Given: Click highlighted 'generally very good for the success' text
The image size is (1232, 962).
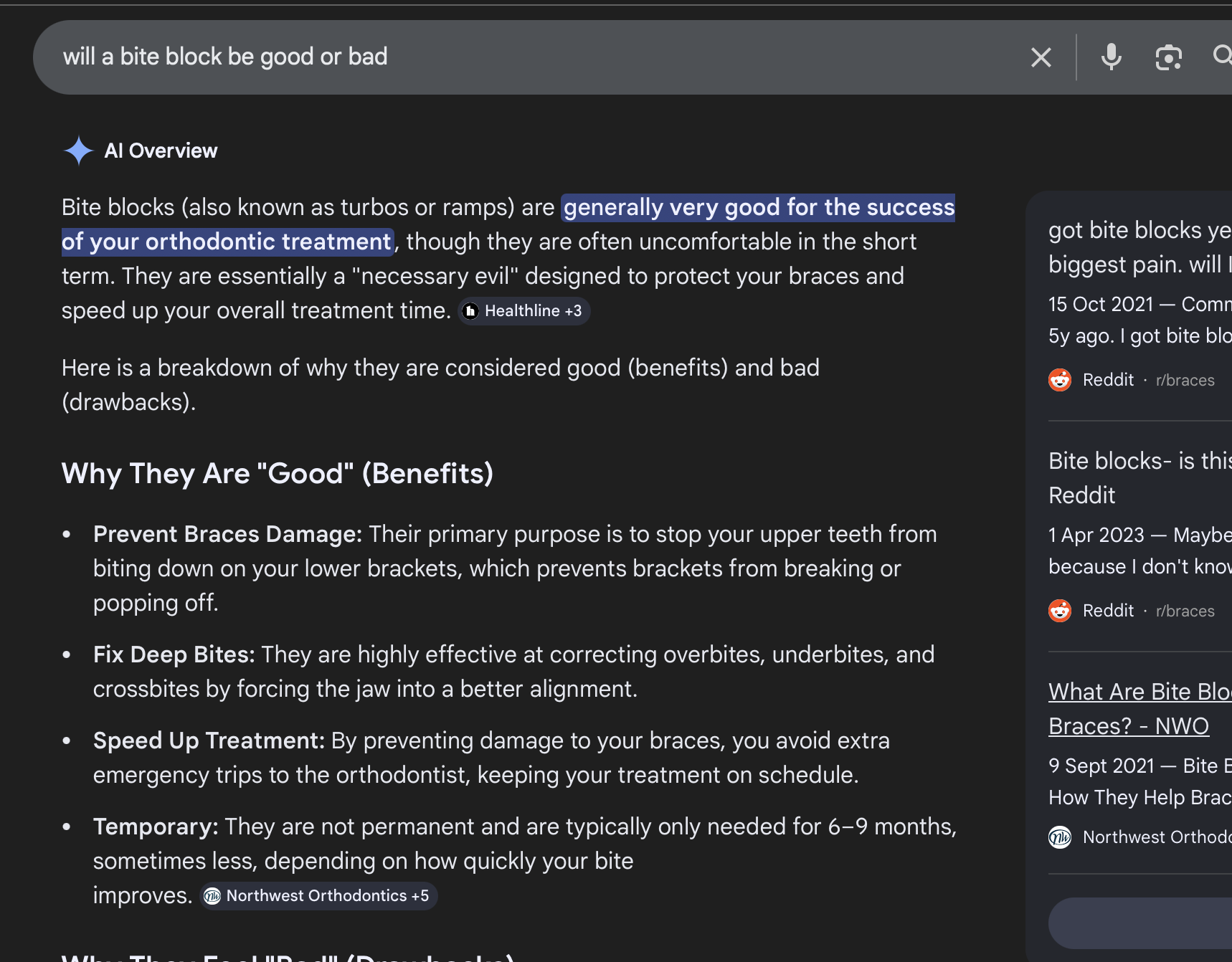Looking at the screenshot, I should pyautogui.click(x=758, y=208).
